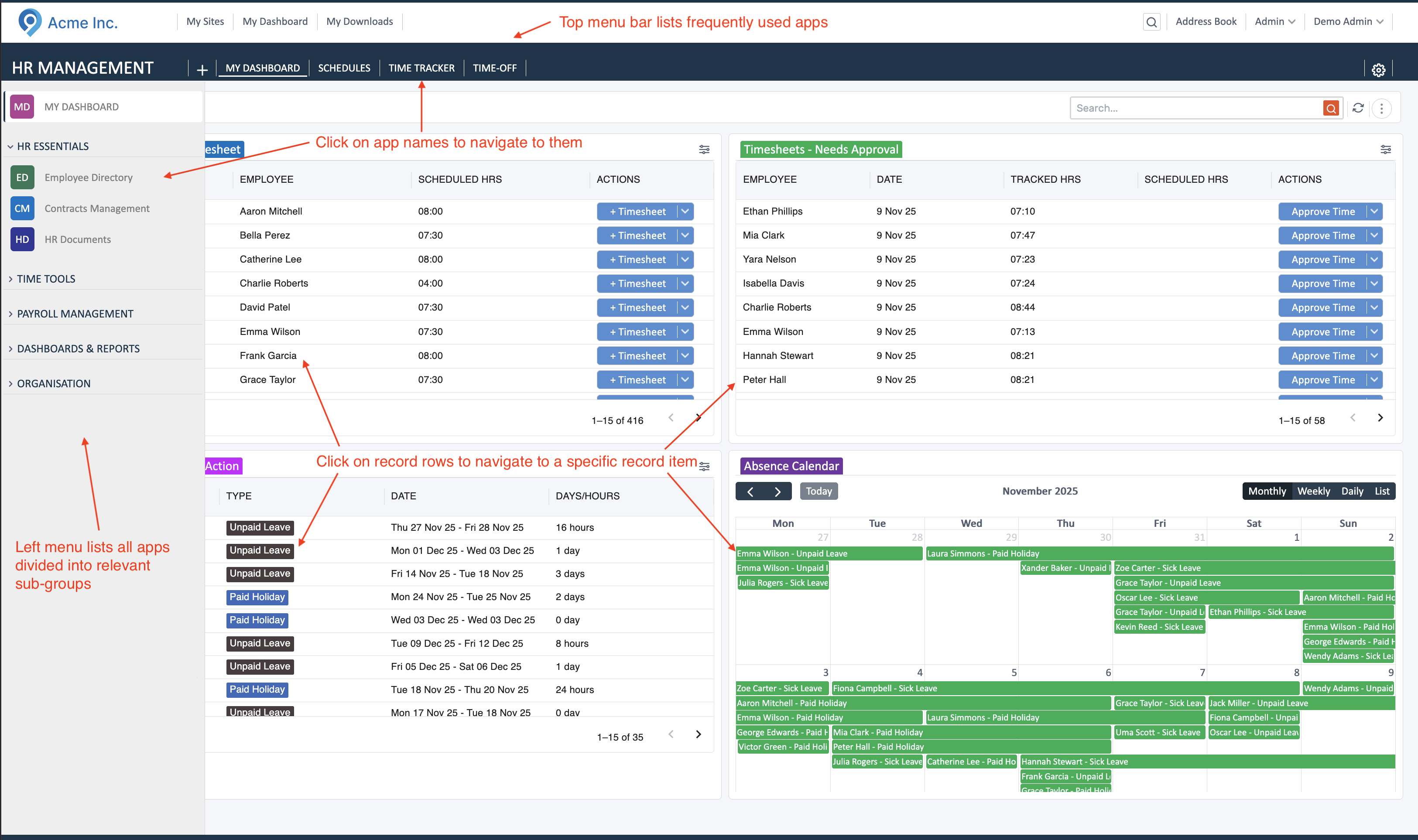1418x840 pixels.
Task: Switch calendar to Weekly view
Action: point(1313,491)
